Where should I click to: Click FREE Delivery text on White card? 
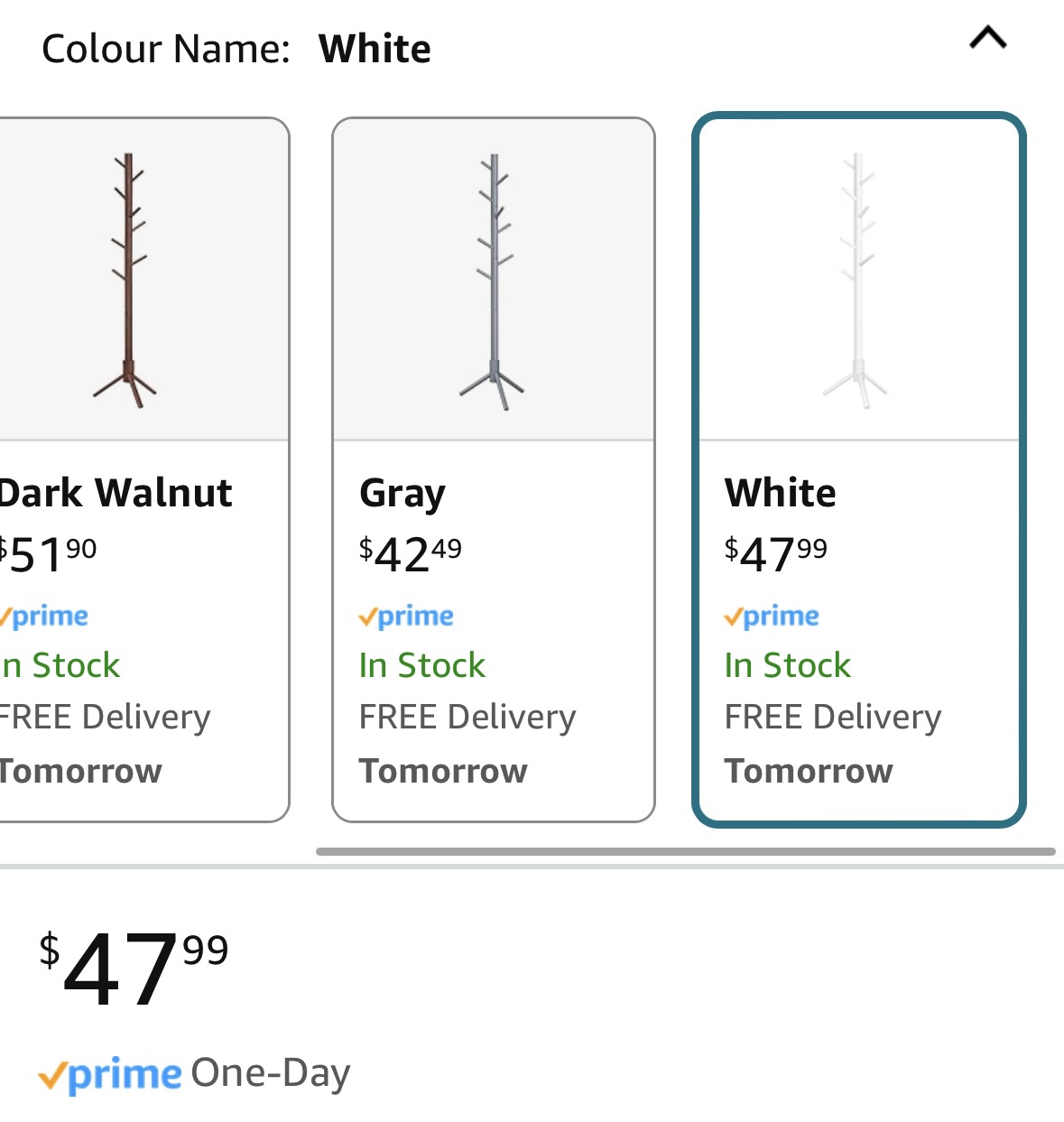point(833,718)
